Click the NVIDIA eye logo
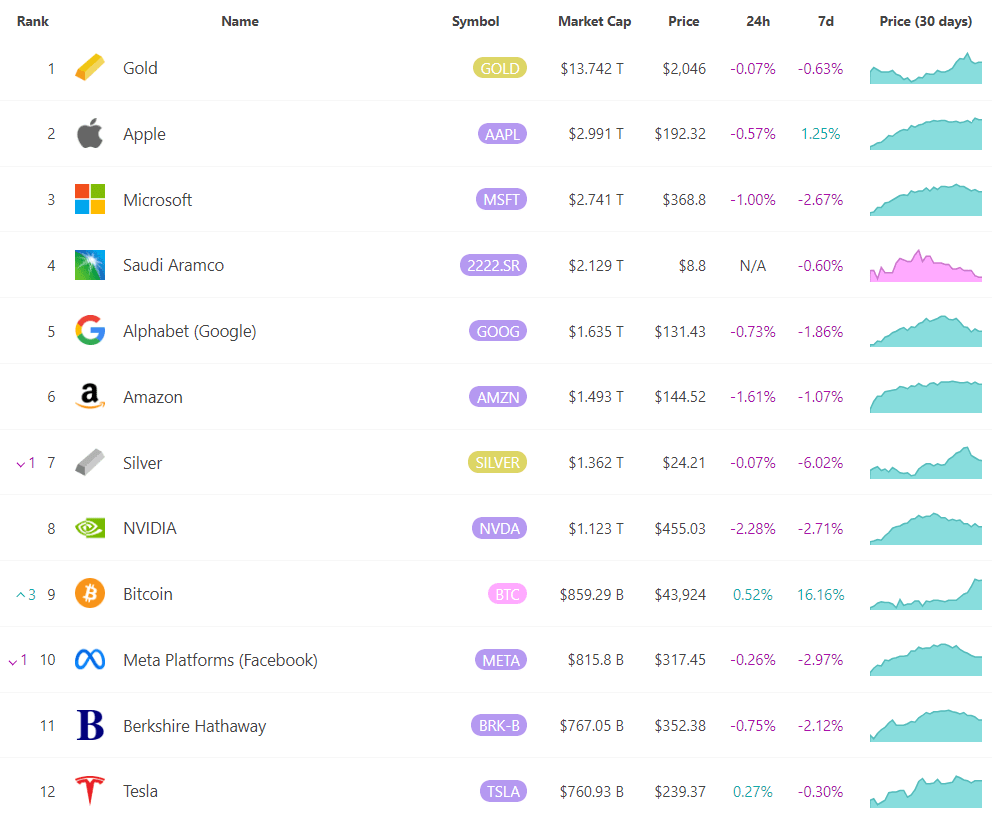The height and width of the screenshot is (821, 997). (89, 528)
